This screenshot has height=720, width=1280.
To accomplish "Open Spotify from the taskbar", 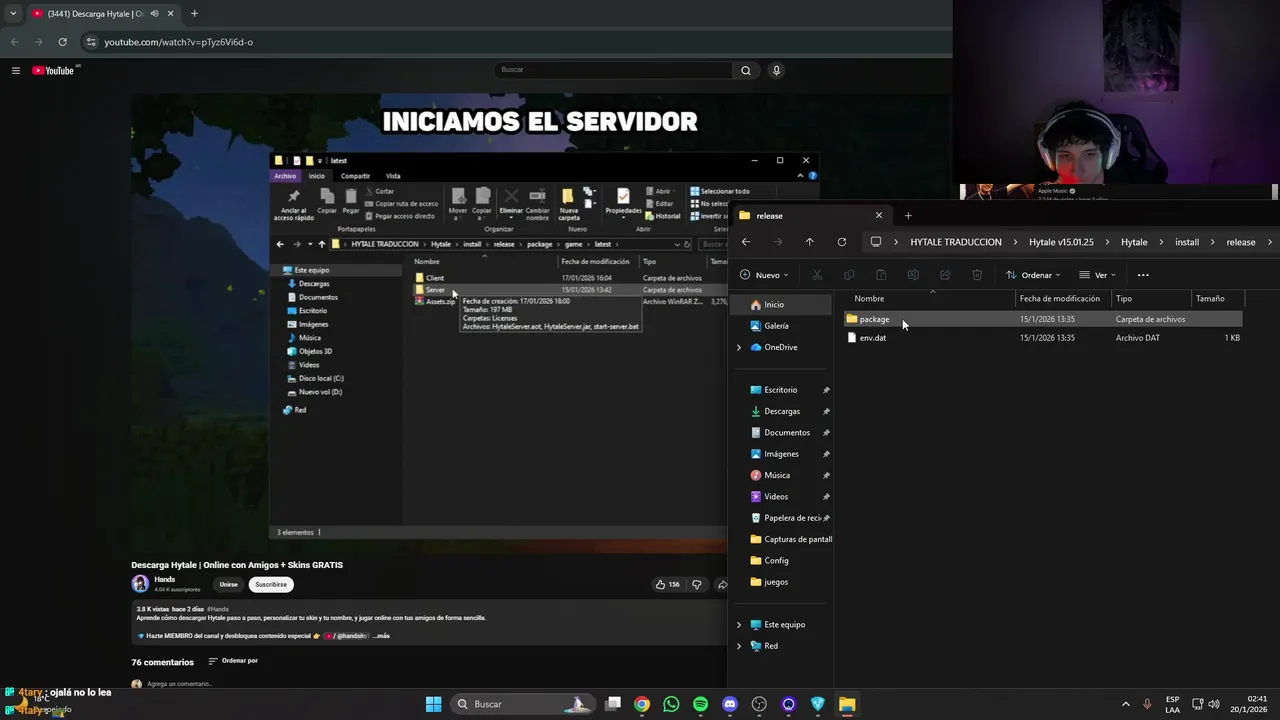I will [700, 704].
